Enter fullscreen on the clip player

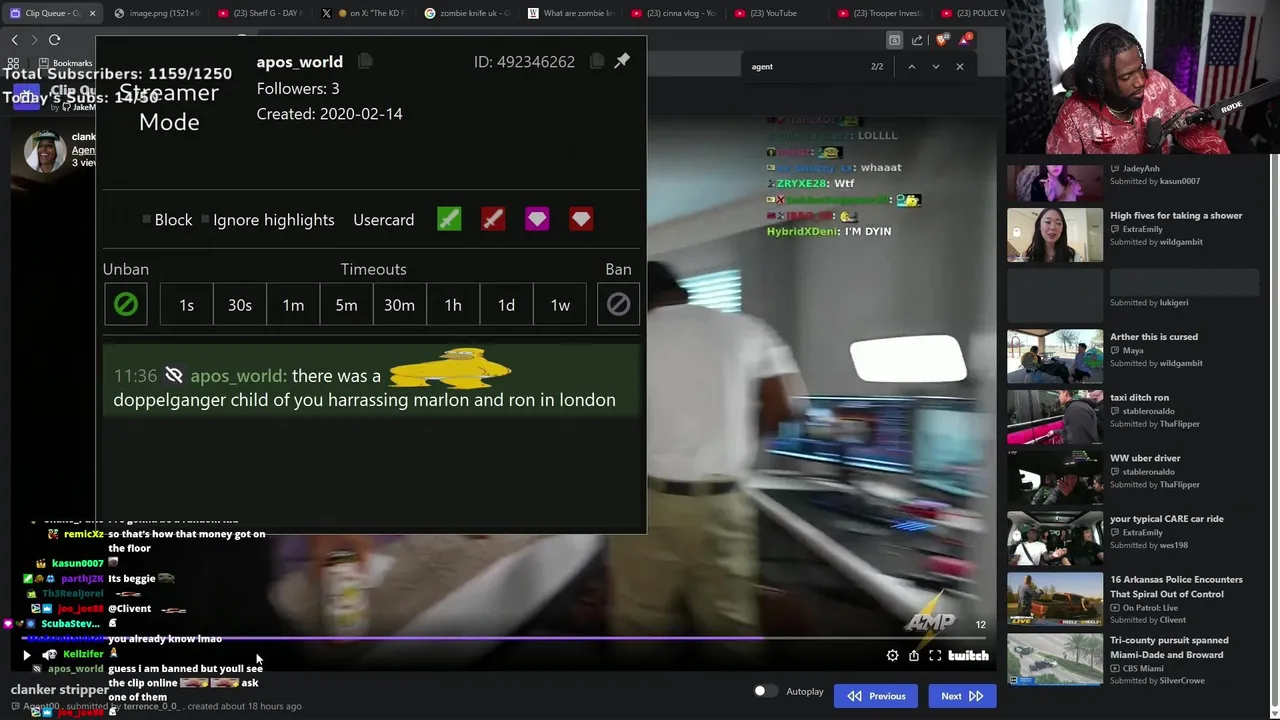pyautogui.click(x=935, y=656)
